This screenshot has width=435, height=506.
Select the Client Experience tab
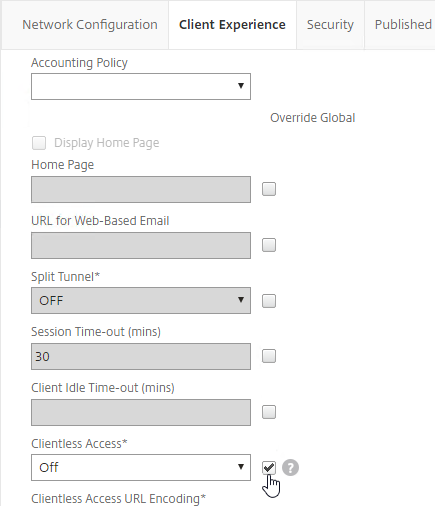tap(232, 25)
